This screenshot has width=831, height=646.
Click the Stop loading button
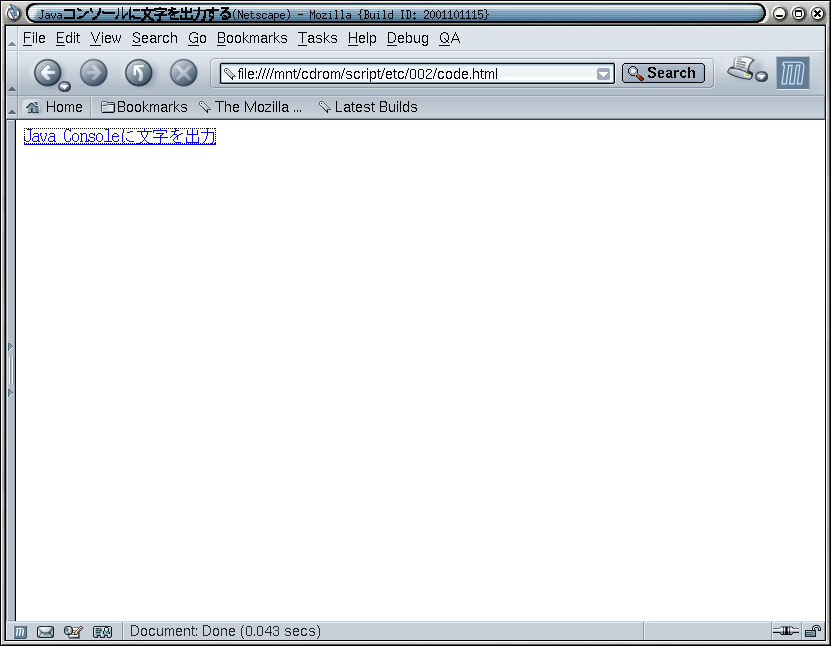[183, 73]
